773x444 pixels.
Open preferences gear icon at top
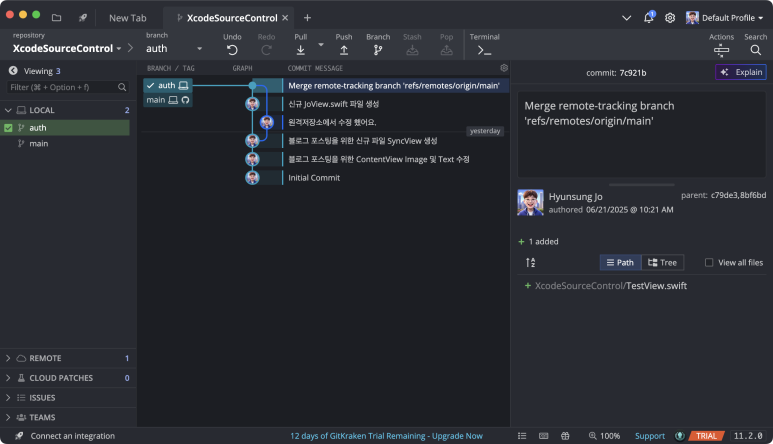coord(669,18)
